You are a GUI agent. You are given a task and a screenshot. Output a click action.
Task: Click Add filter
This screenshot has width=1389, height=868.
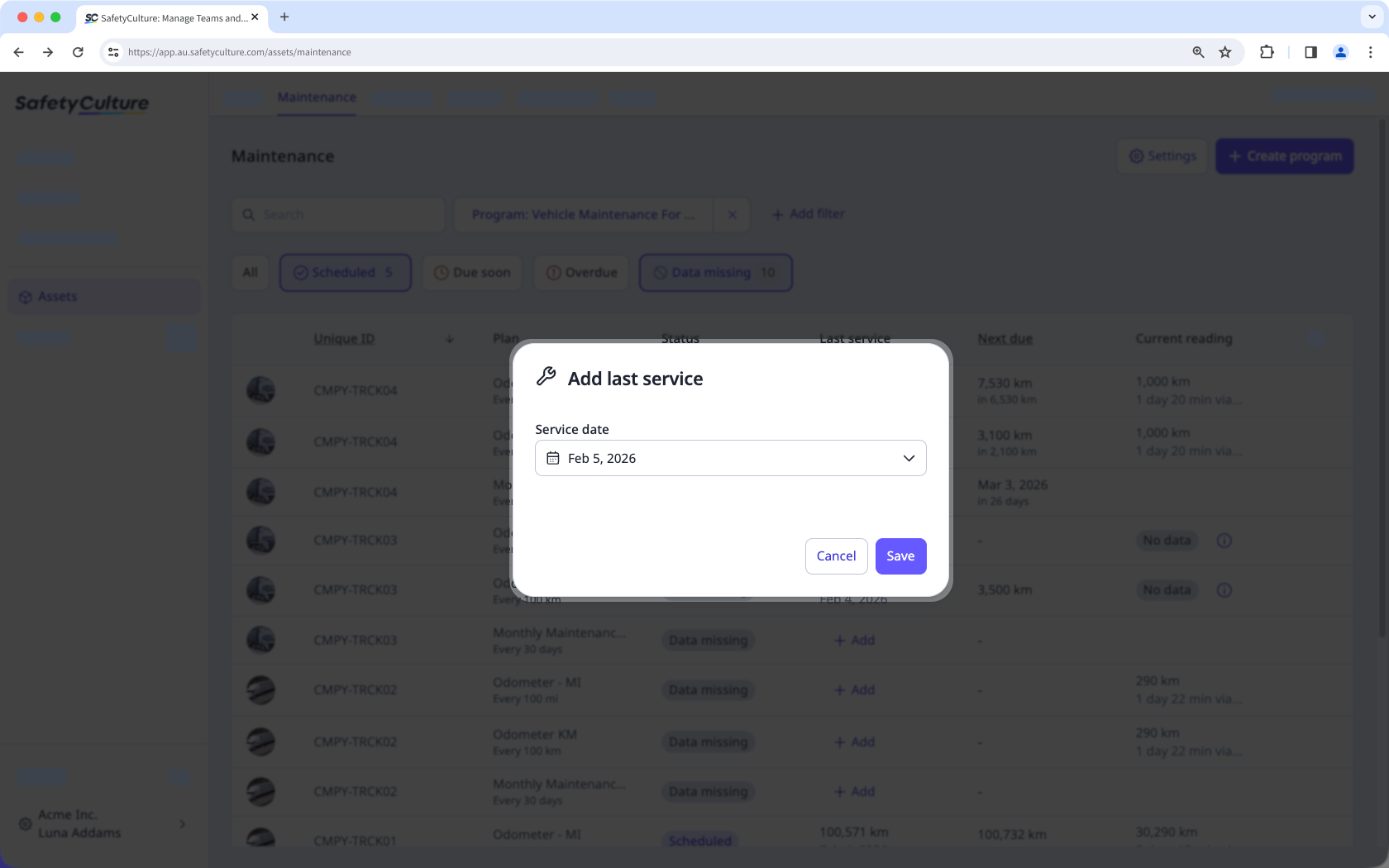click(809, 214)
